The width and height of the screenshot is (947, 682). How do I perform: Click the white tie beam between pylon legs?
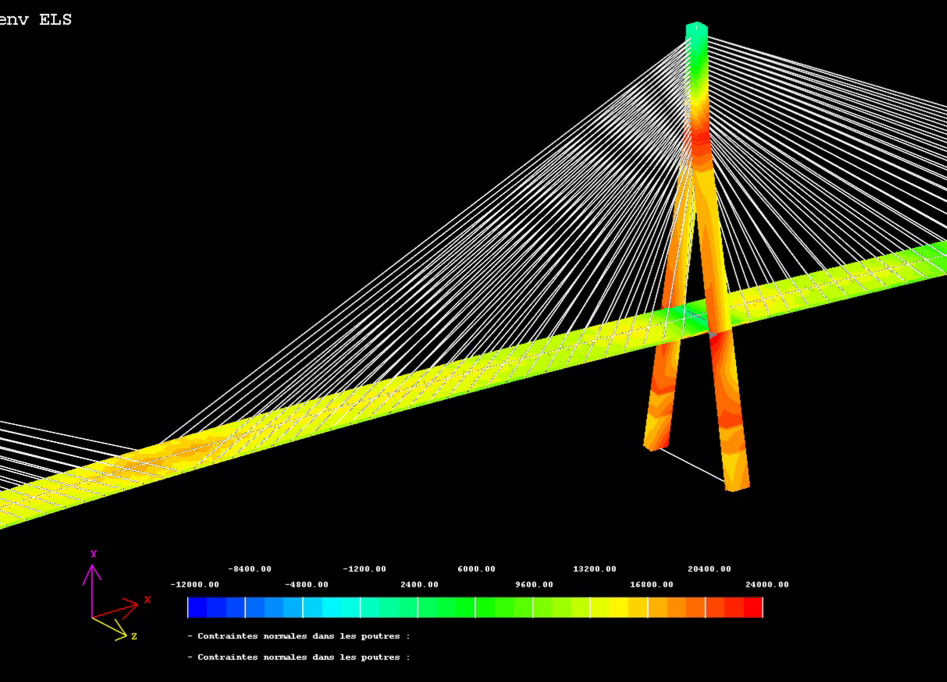tap(691, 465)
